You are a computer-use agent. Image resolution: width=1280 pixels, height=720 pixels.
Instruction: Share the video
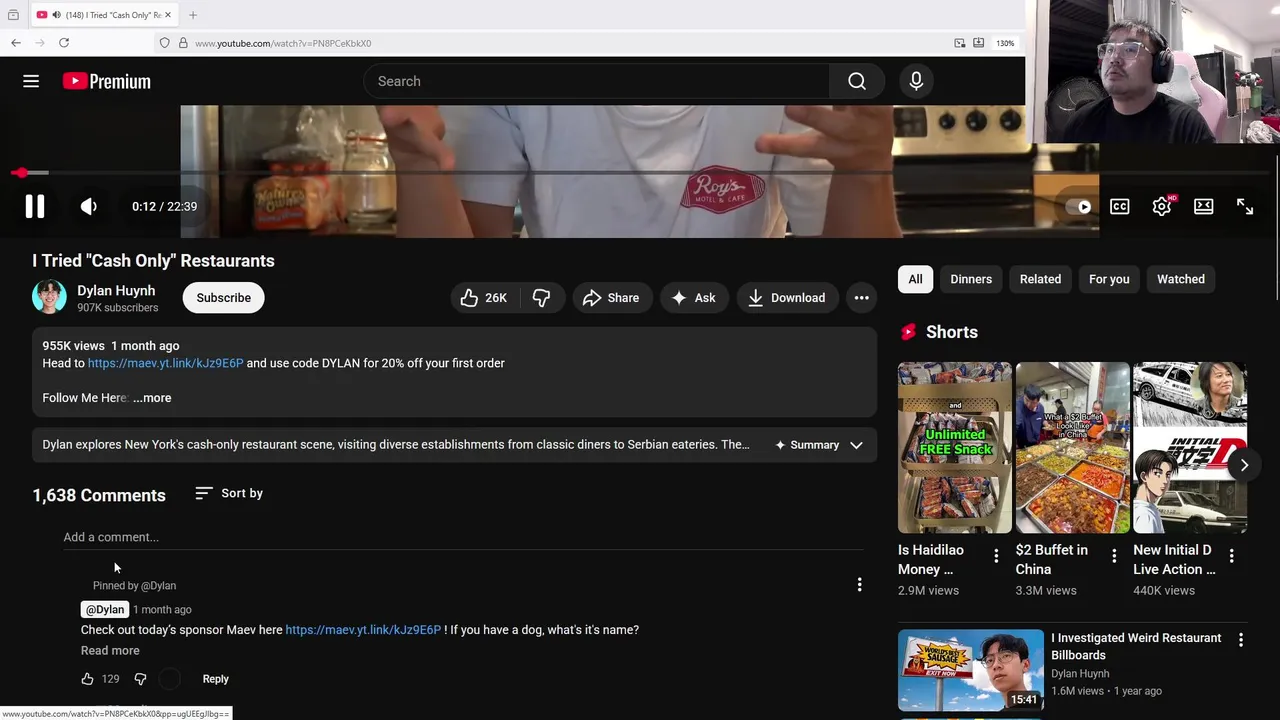pos(611,298)
